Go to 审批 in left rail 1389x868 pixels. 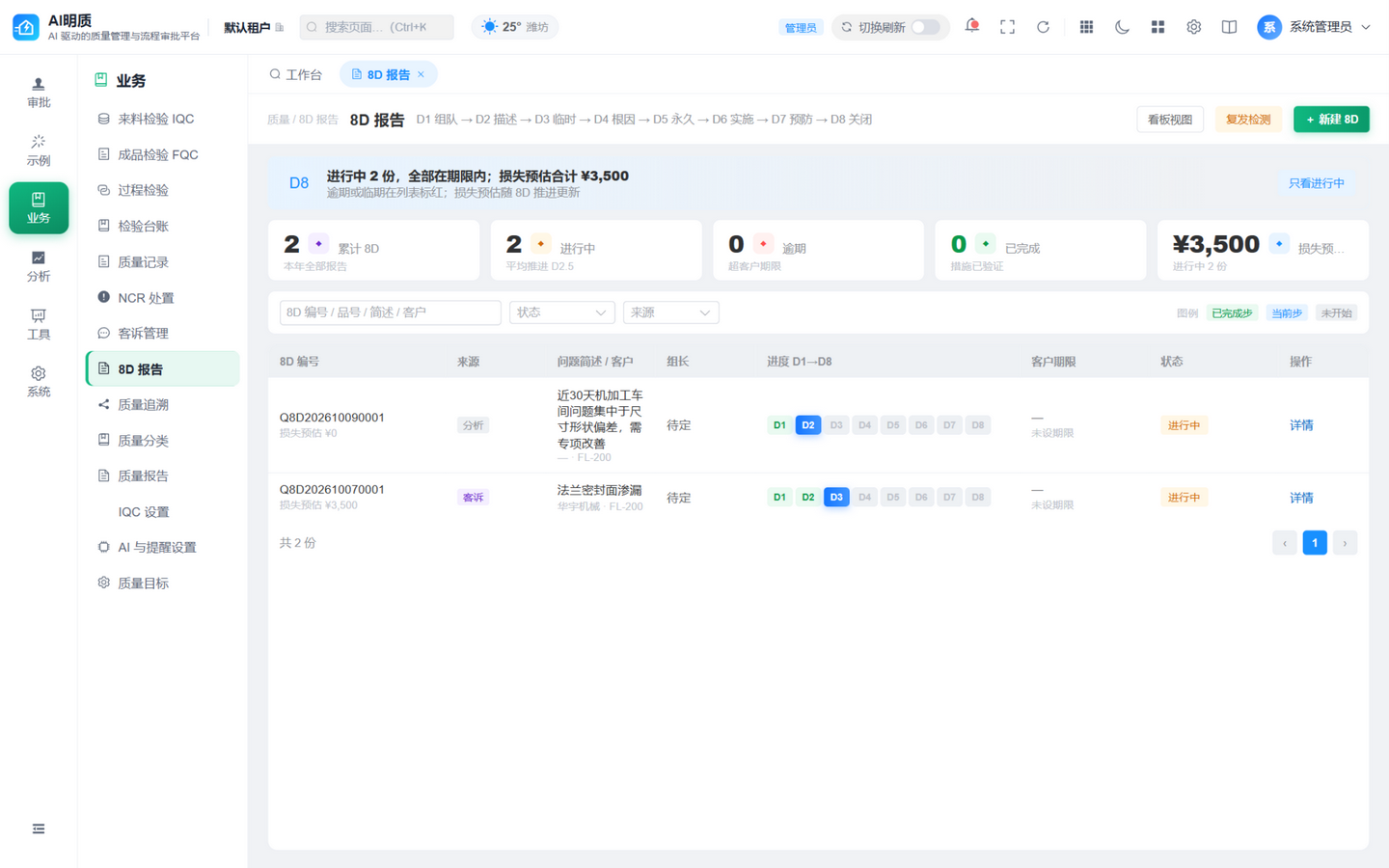pos(39,93)
